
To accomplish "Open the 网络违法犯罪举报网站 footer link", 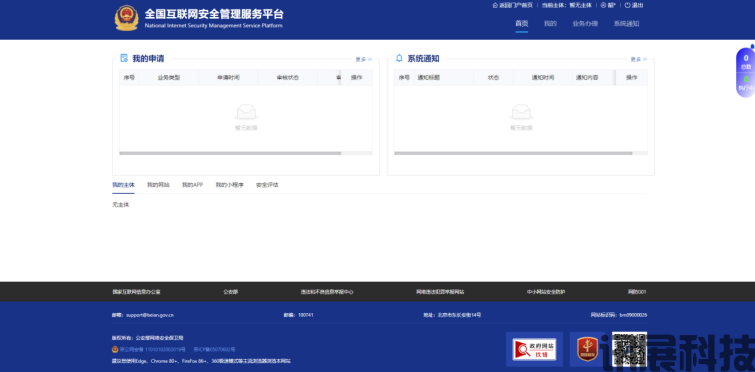I will click(440, 292).
